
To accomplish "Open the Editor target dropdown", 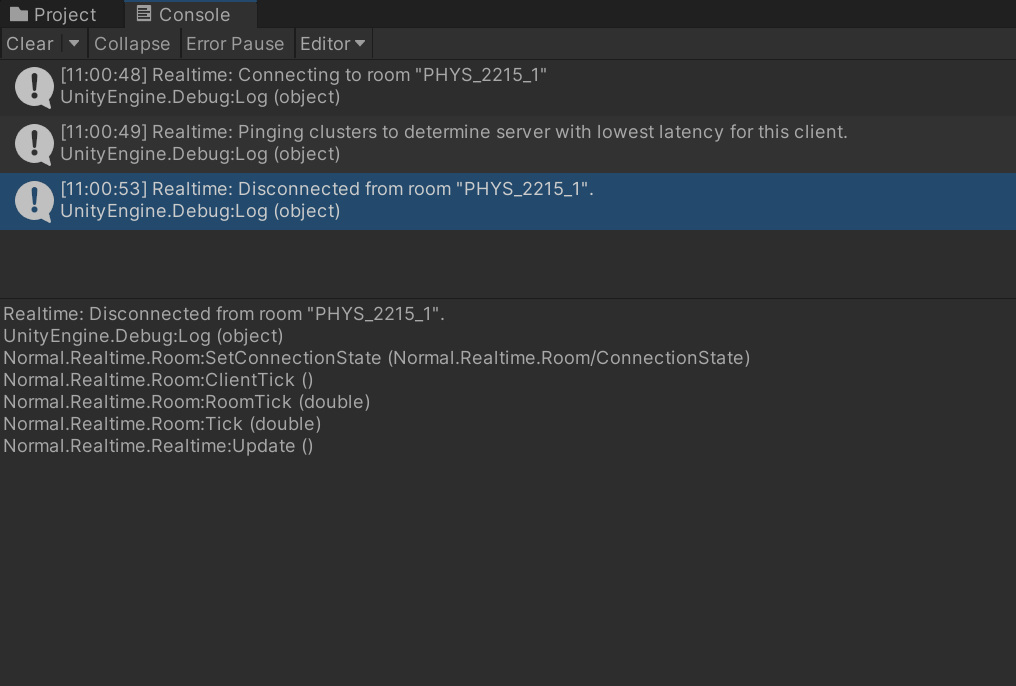I will point(333,44).
